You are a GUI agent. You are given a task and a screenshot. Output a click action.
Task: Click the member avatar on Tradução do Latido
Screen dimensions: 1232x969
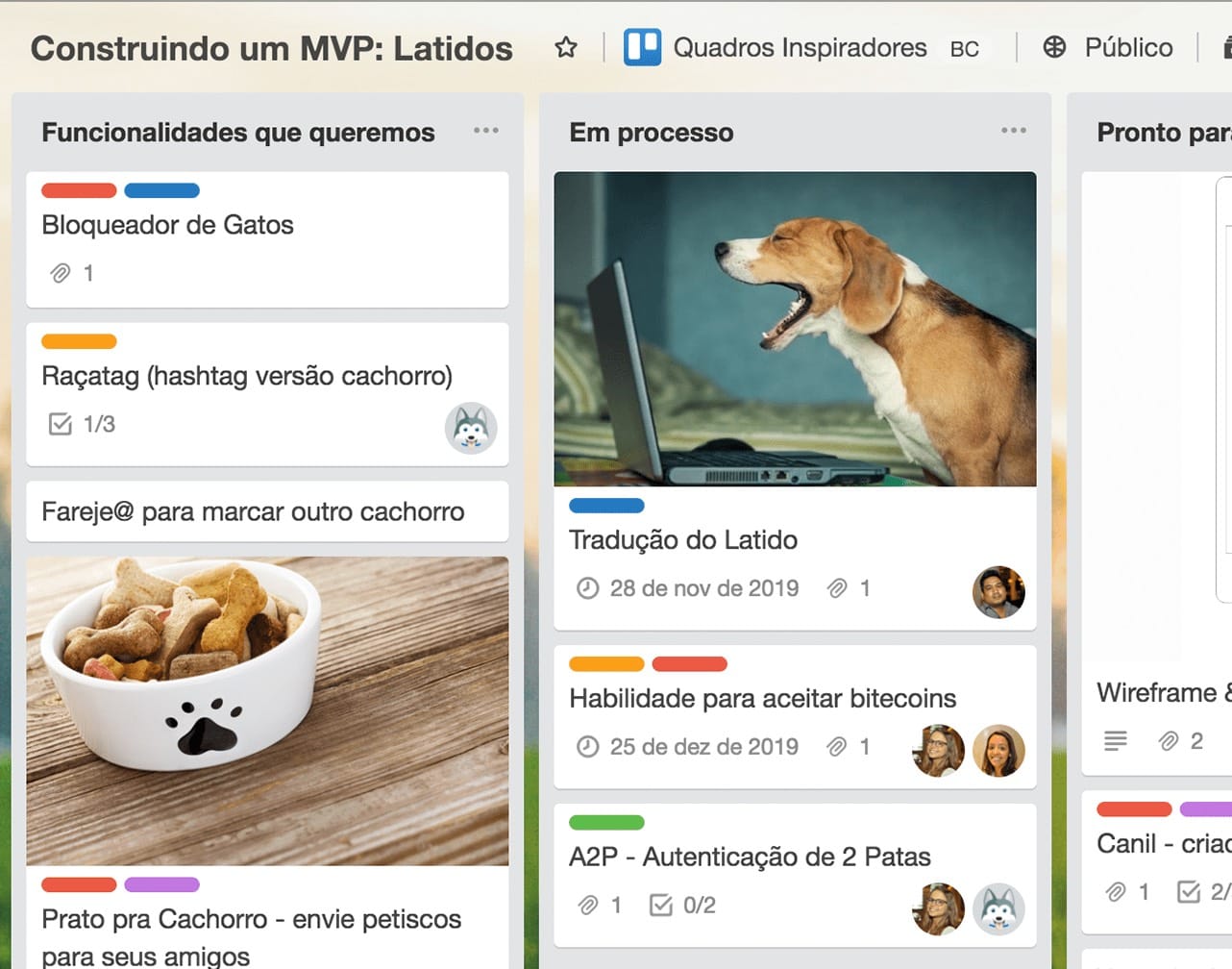(998, 592)
